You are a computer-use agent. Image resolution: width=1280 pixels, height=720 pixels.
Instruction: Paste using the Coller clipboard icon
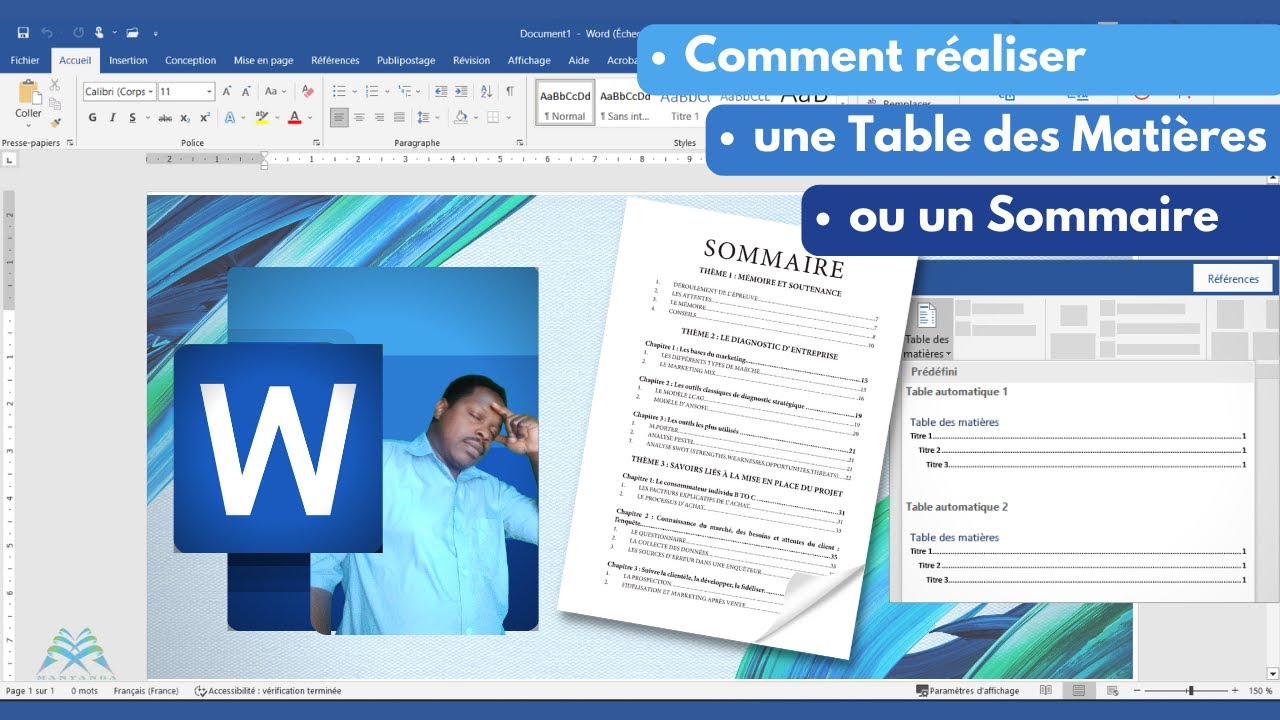click(28, 91)
